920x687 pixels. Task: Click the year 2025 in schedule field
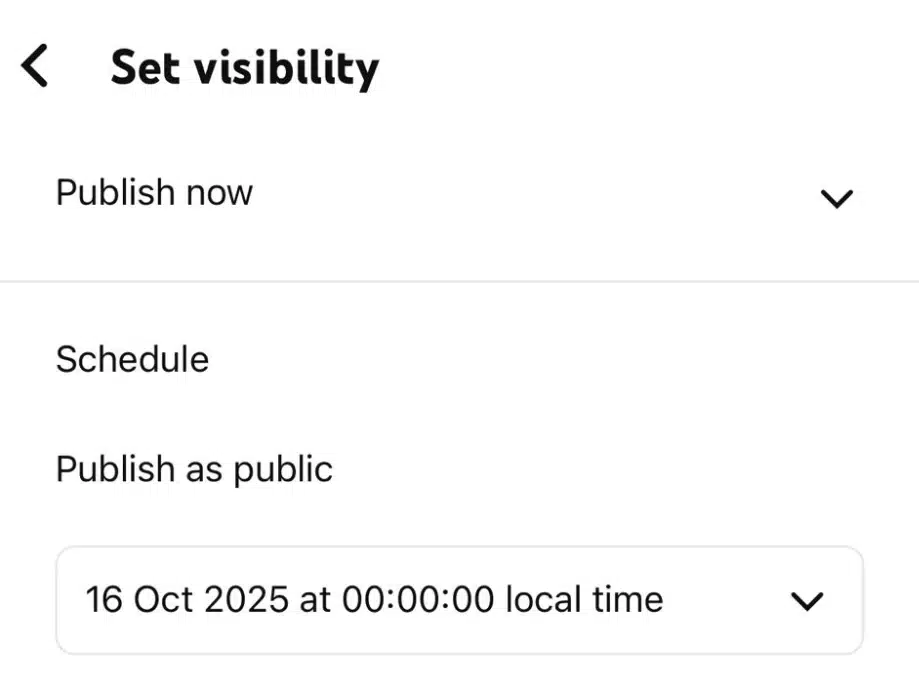(245, 600)
